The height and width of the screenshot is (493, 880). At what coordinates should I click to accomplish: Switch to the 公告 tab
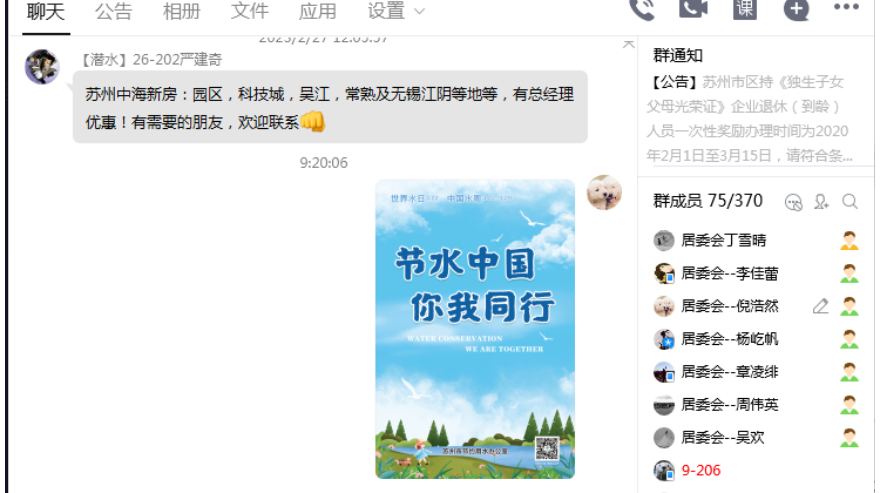[113, 11]
